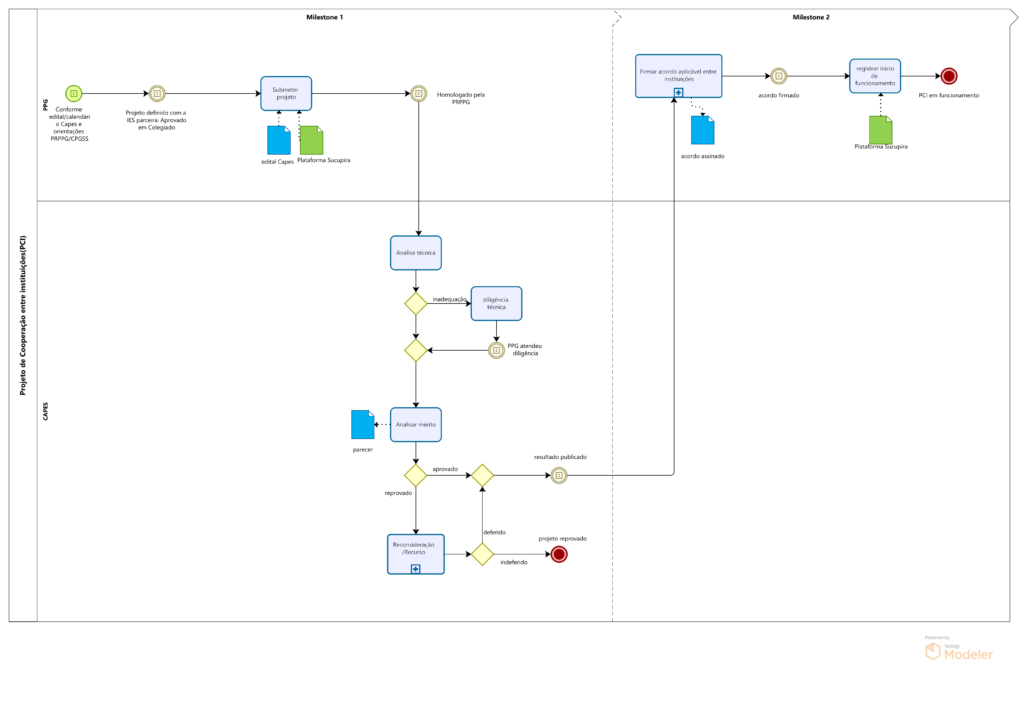Open the Bizagi Modeler logo link
This screenshot has width=1024, height=704.
pyautogui.click(x=958, y=652)
